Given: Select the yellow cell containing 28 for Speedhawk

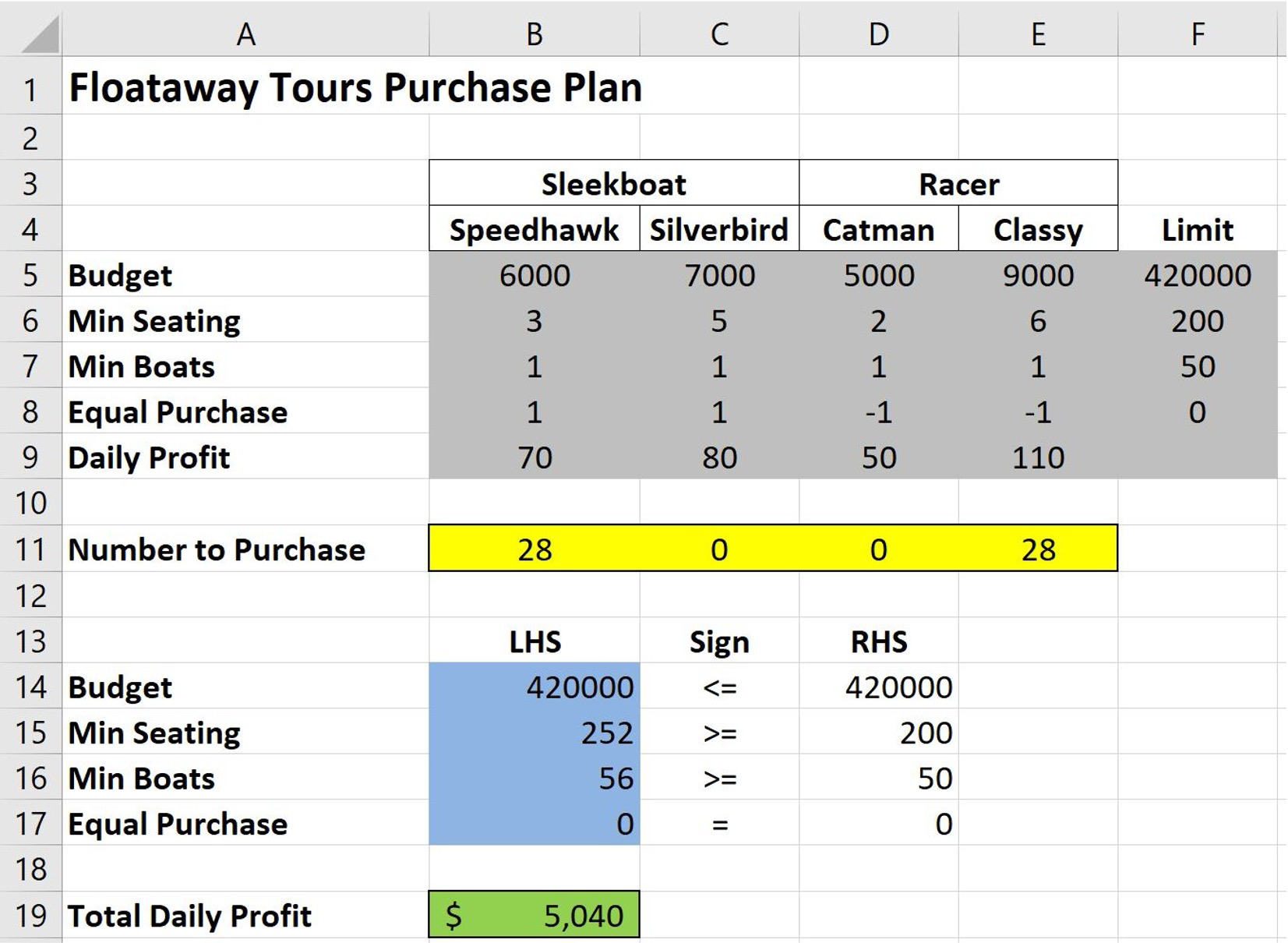Looking at the screenshot, I should (533, 549).
